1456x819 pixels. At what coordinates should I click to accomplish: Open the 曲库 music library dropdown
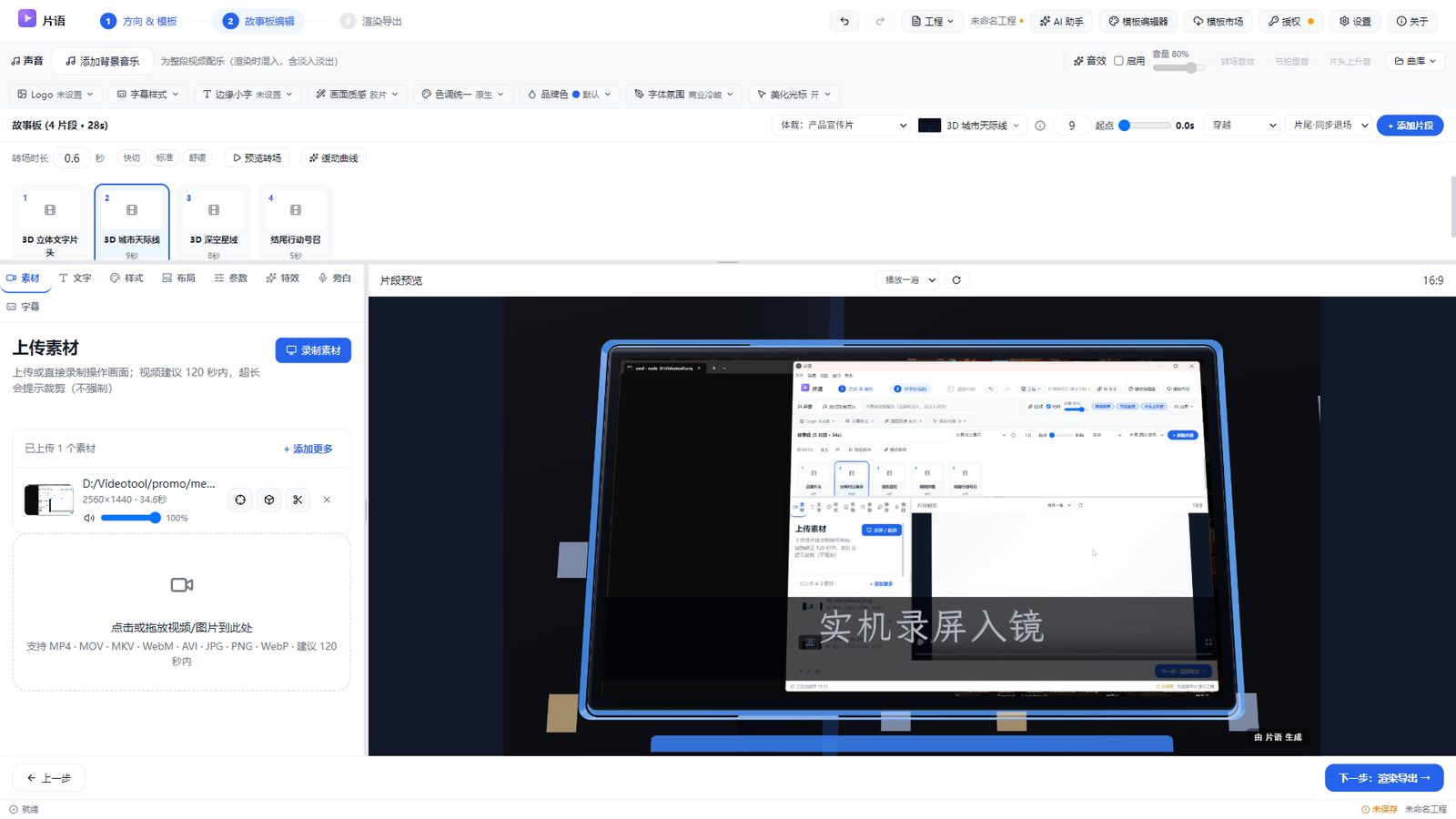click(1415, 61)
